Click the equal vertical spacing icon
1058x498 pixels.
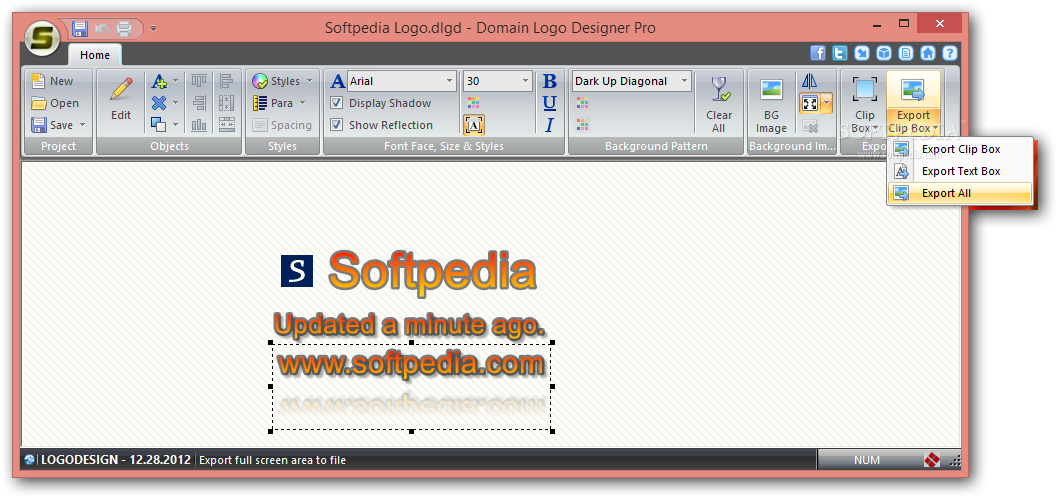pyautogui.click(x=227, y=103)
